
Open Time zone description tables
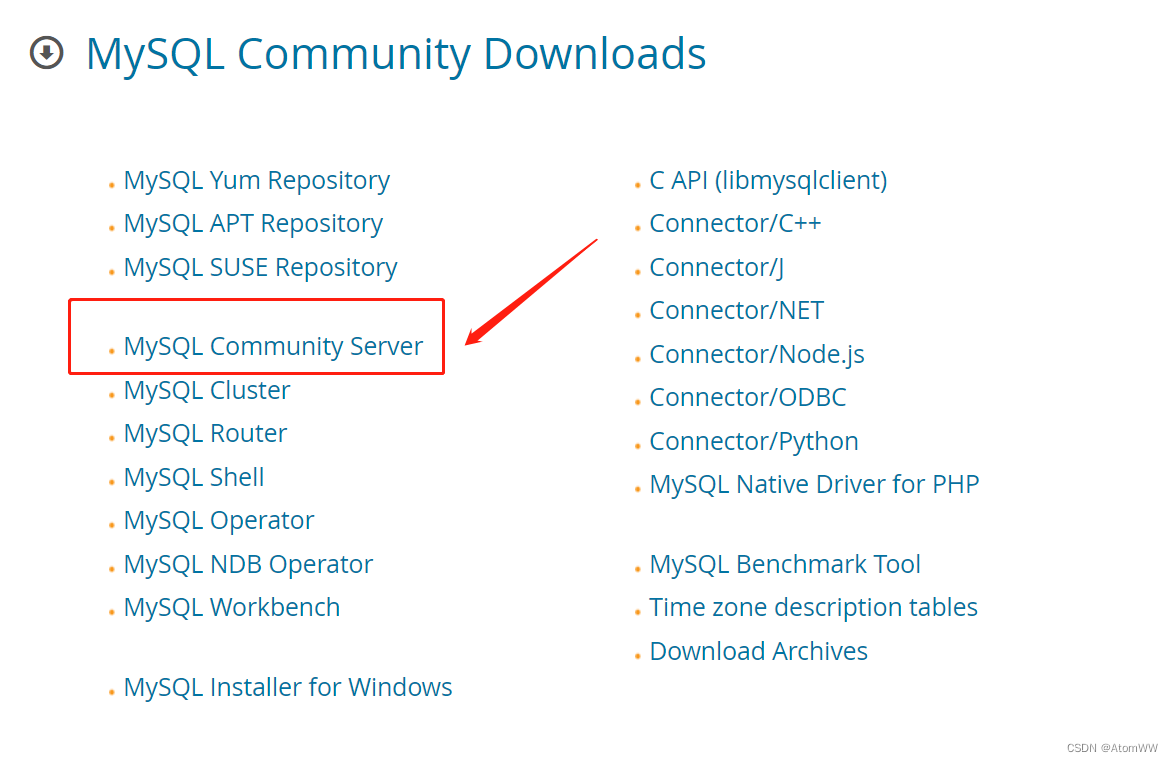813,607
